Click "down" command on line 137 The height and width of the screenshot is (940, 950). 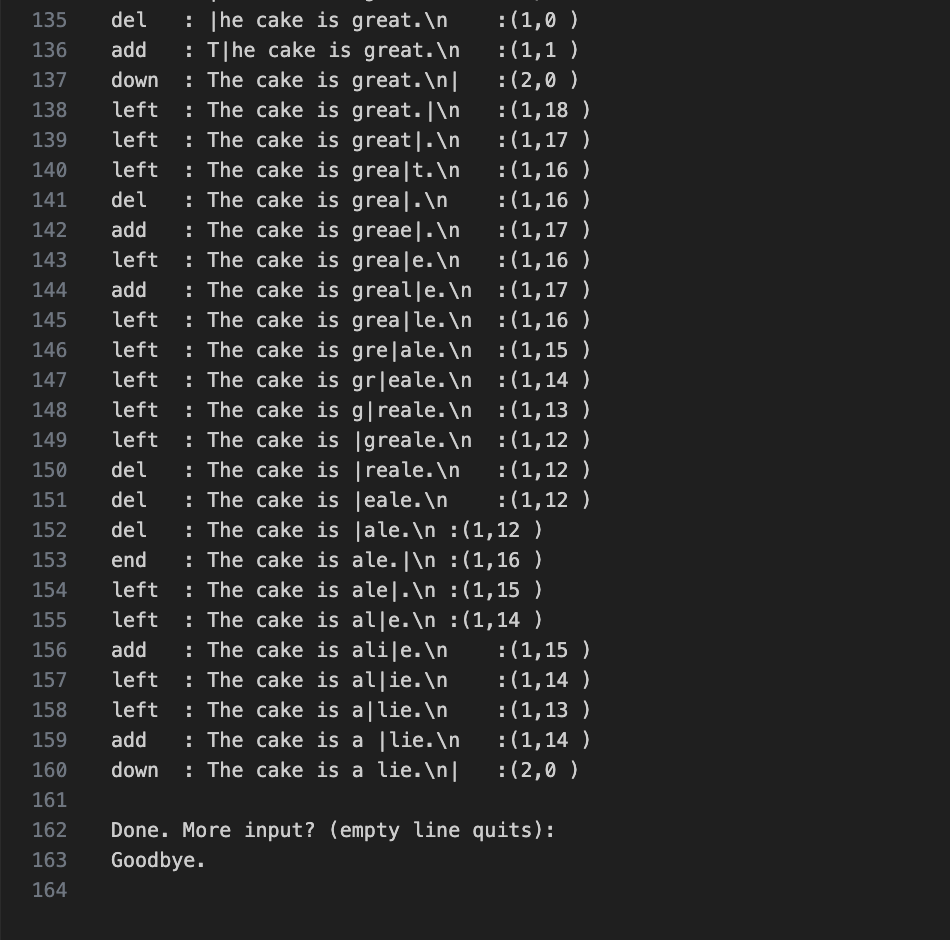point(135,80)
